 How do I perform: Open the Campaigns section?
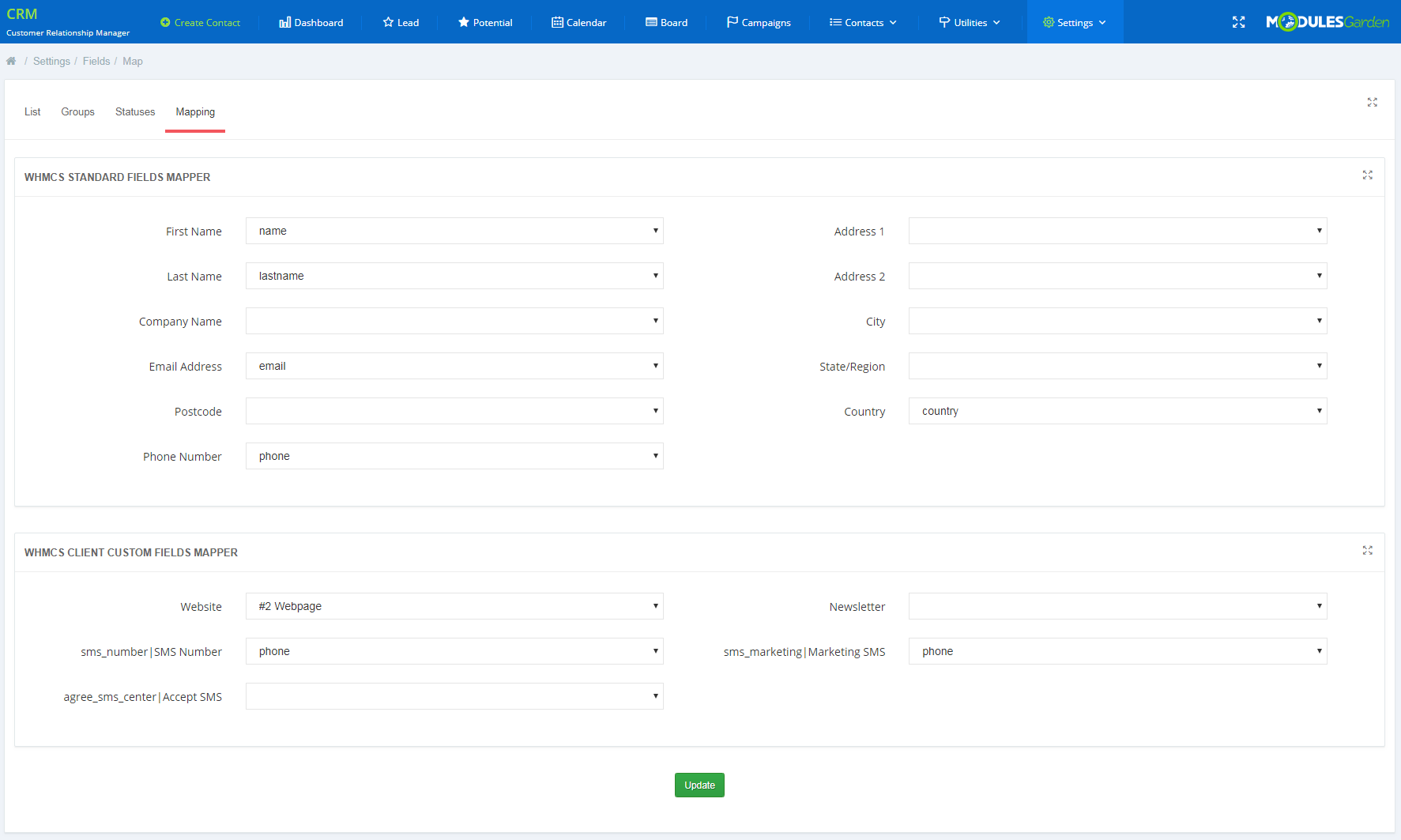click(758, 22)
